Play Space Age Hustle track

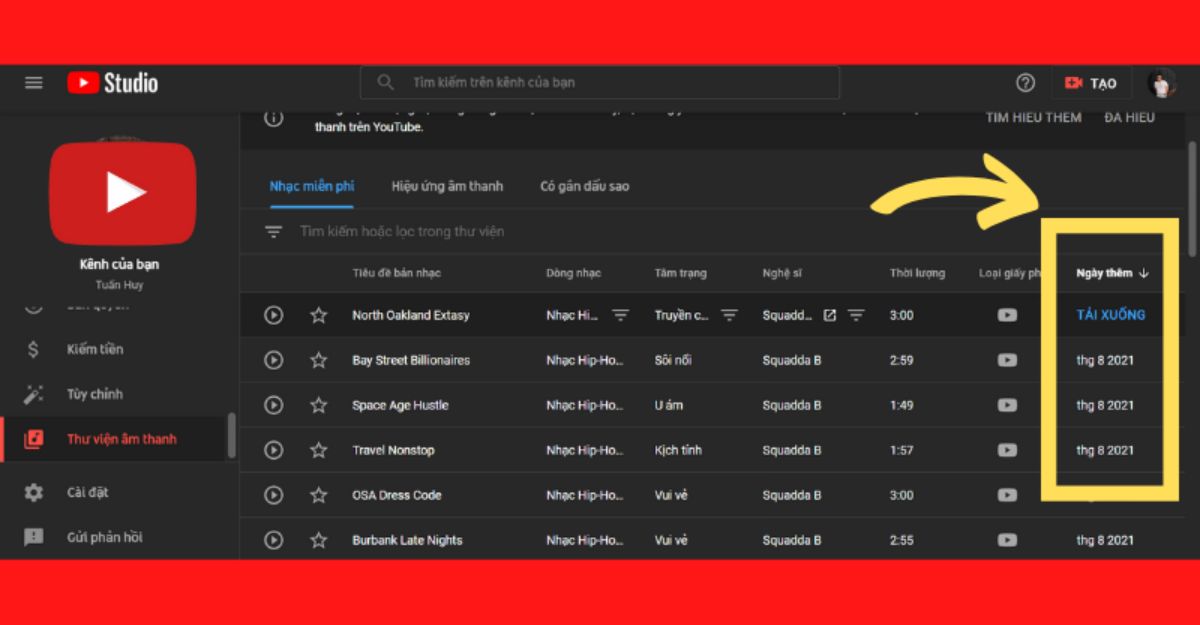[273, 405]
